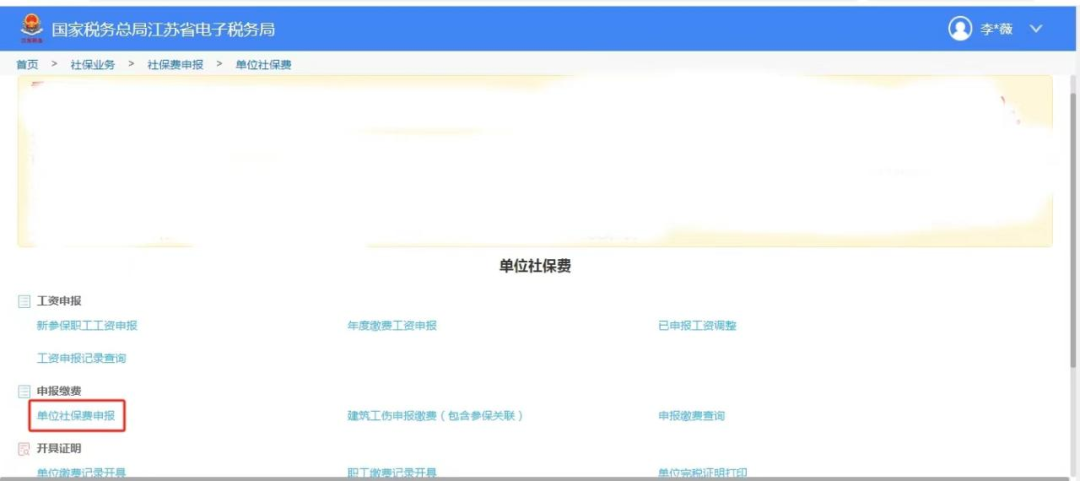Open 单位完税证明打印
This screenshot has height=481, width=1080.
pyautogui.click(x=703, y=473)
